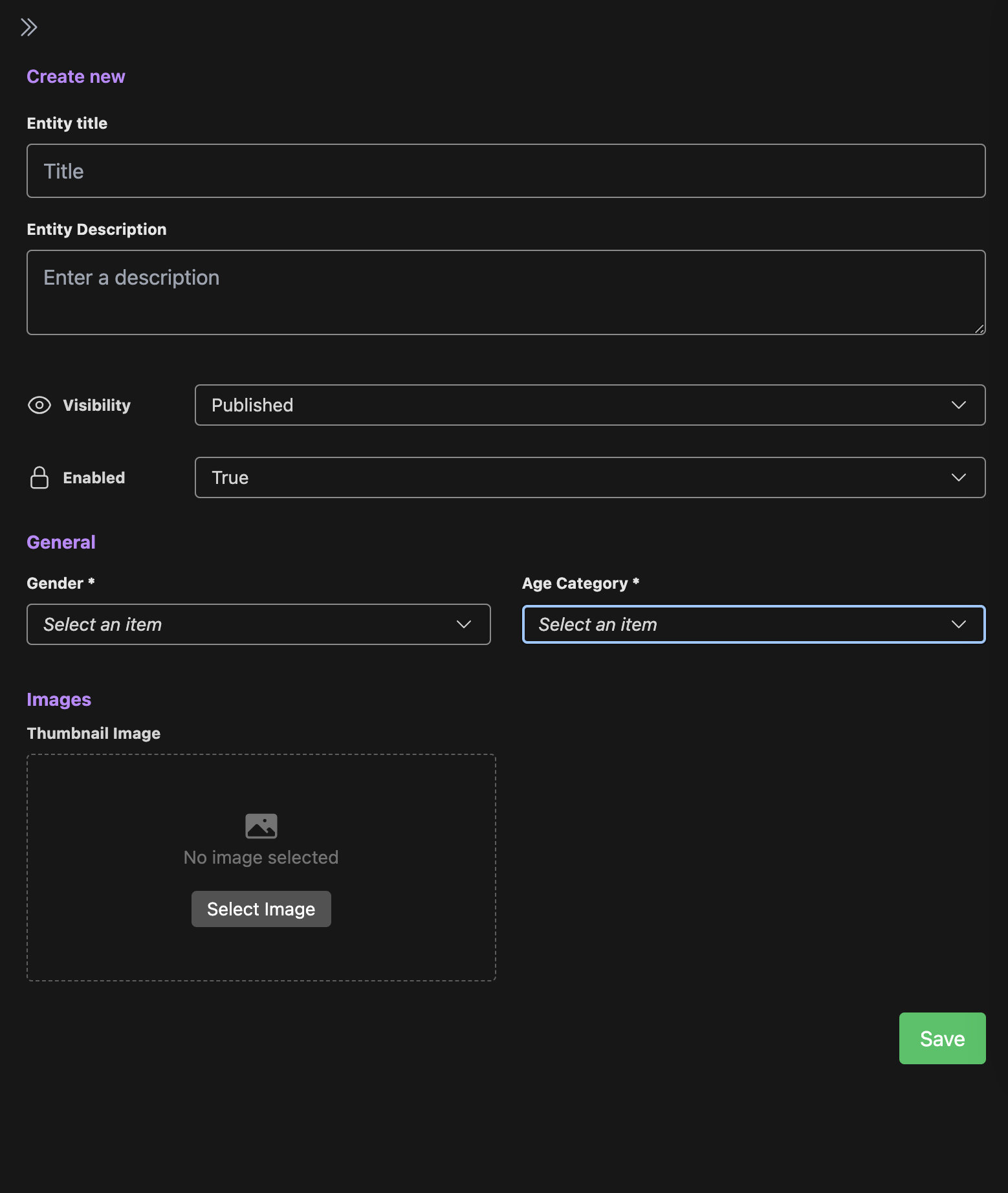This screenshot has width=1008, height=1193.
Task: Click the eye icon beside Visibility
Action: (x=39, y=405)
